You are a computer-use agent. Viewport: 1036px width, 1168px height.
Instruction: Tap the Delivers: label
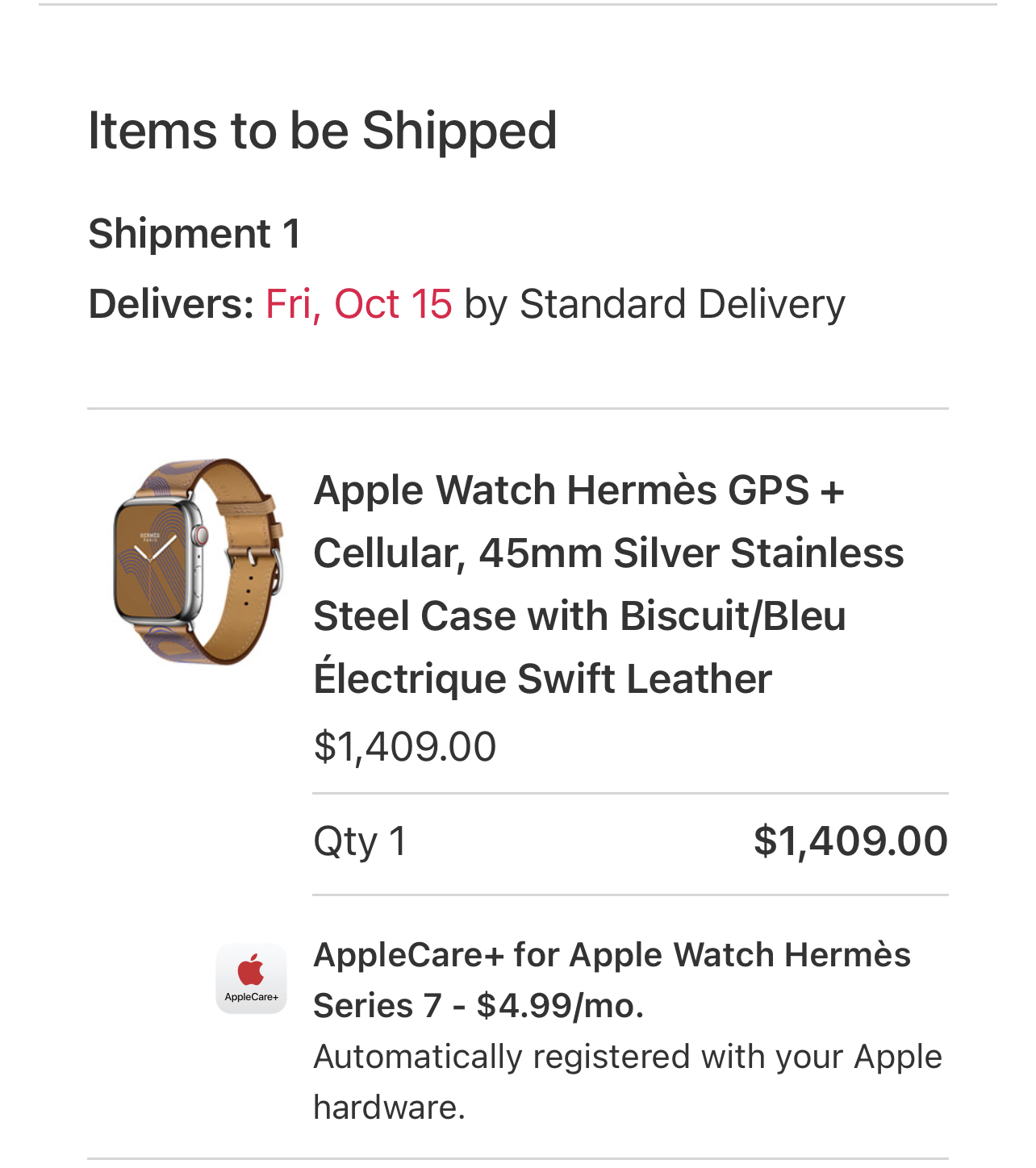pyautogui.click(x=171, y=304)
